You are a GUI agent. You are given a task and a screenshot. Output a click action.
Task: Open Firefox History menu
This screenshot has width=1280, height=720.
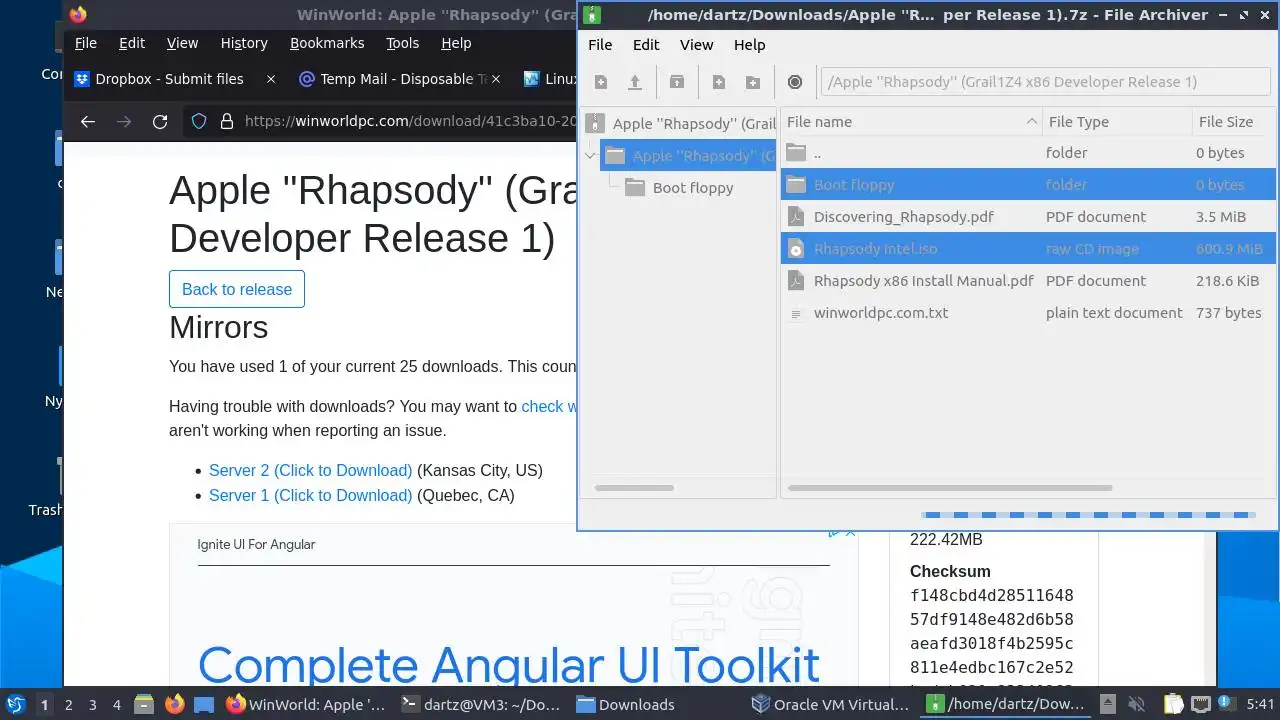tap(244, 43)
